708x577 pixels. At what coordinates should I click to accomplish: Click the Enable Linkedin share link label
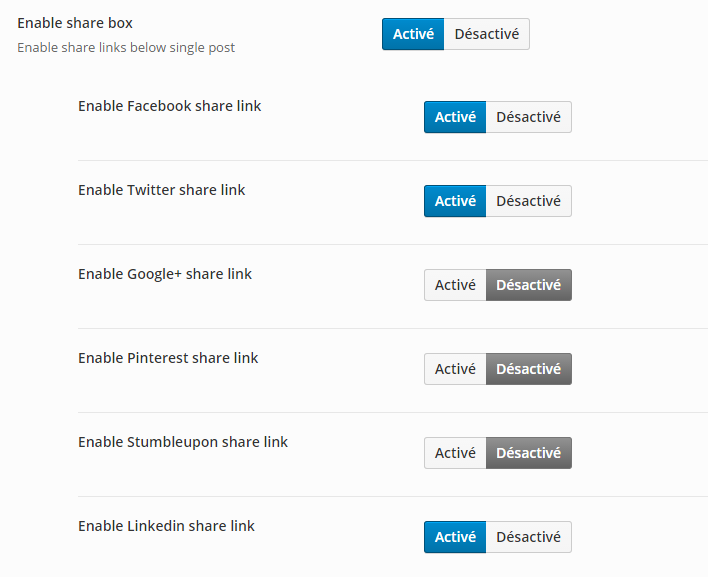coord(166,526)
